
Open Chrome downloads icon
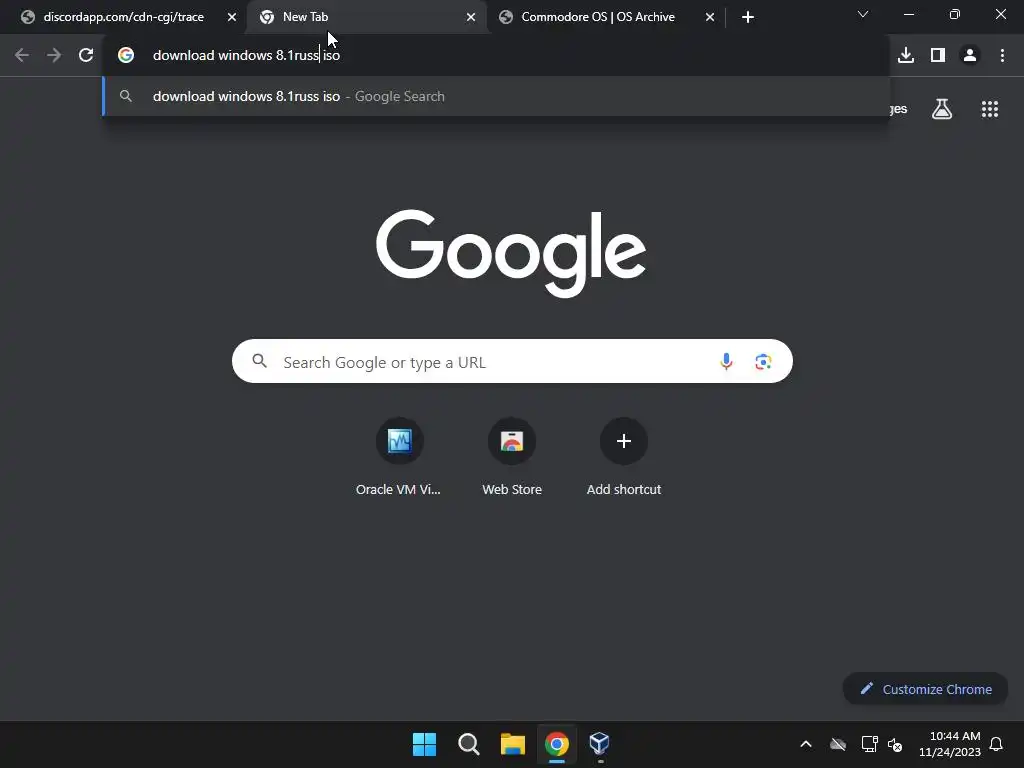[906, 56]
